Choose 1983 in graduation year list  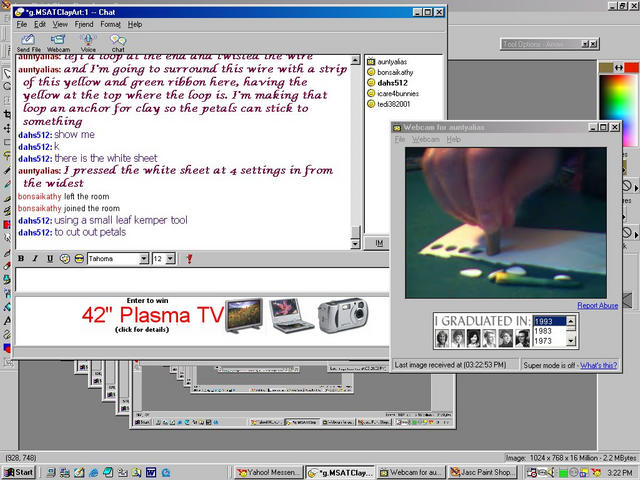(549, 331)
